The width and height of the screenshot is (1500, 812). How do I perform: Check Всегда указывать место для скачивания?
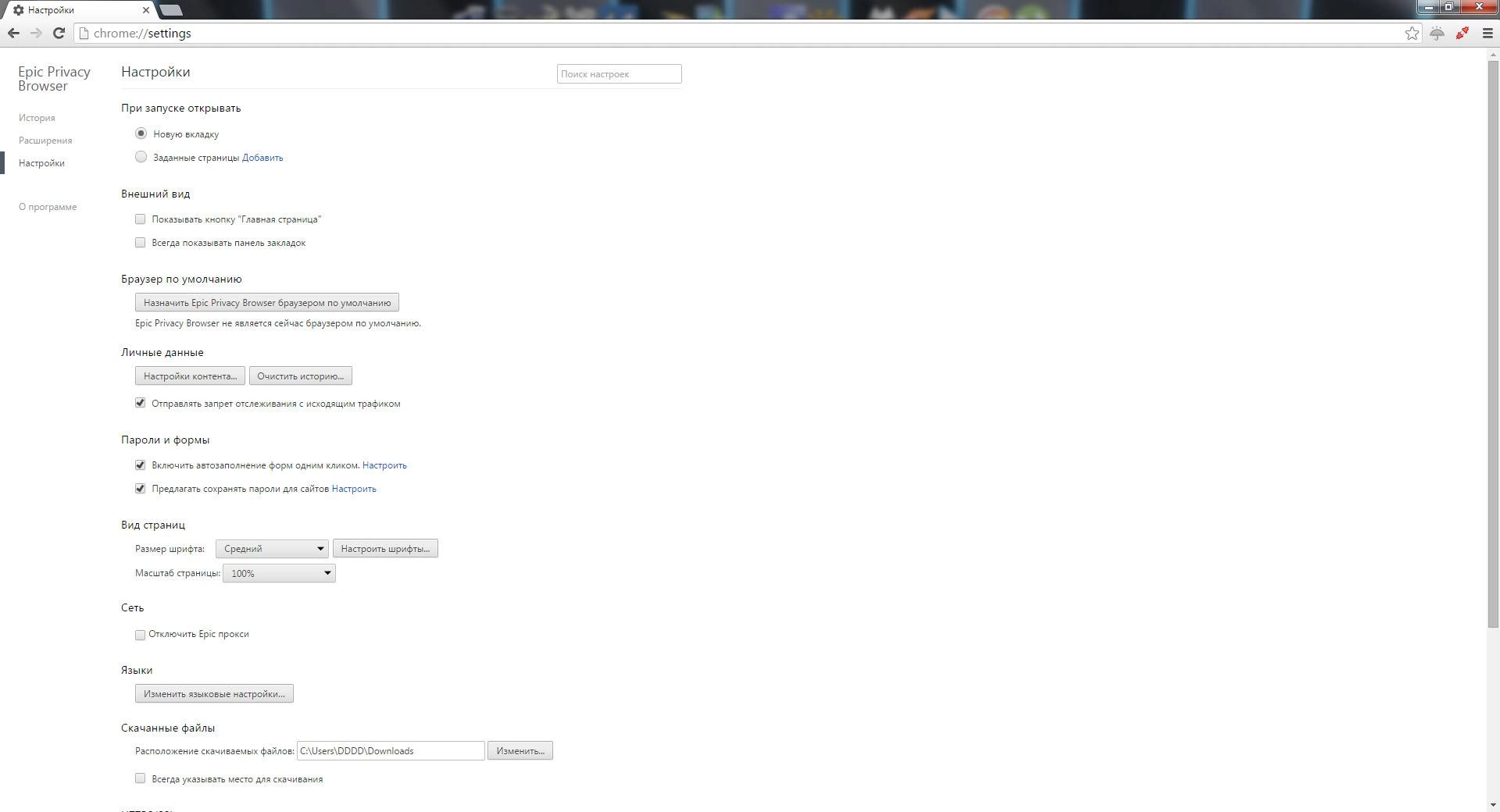[x=141, y=778]
